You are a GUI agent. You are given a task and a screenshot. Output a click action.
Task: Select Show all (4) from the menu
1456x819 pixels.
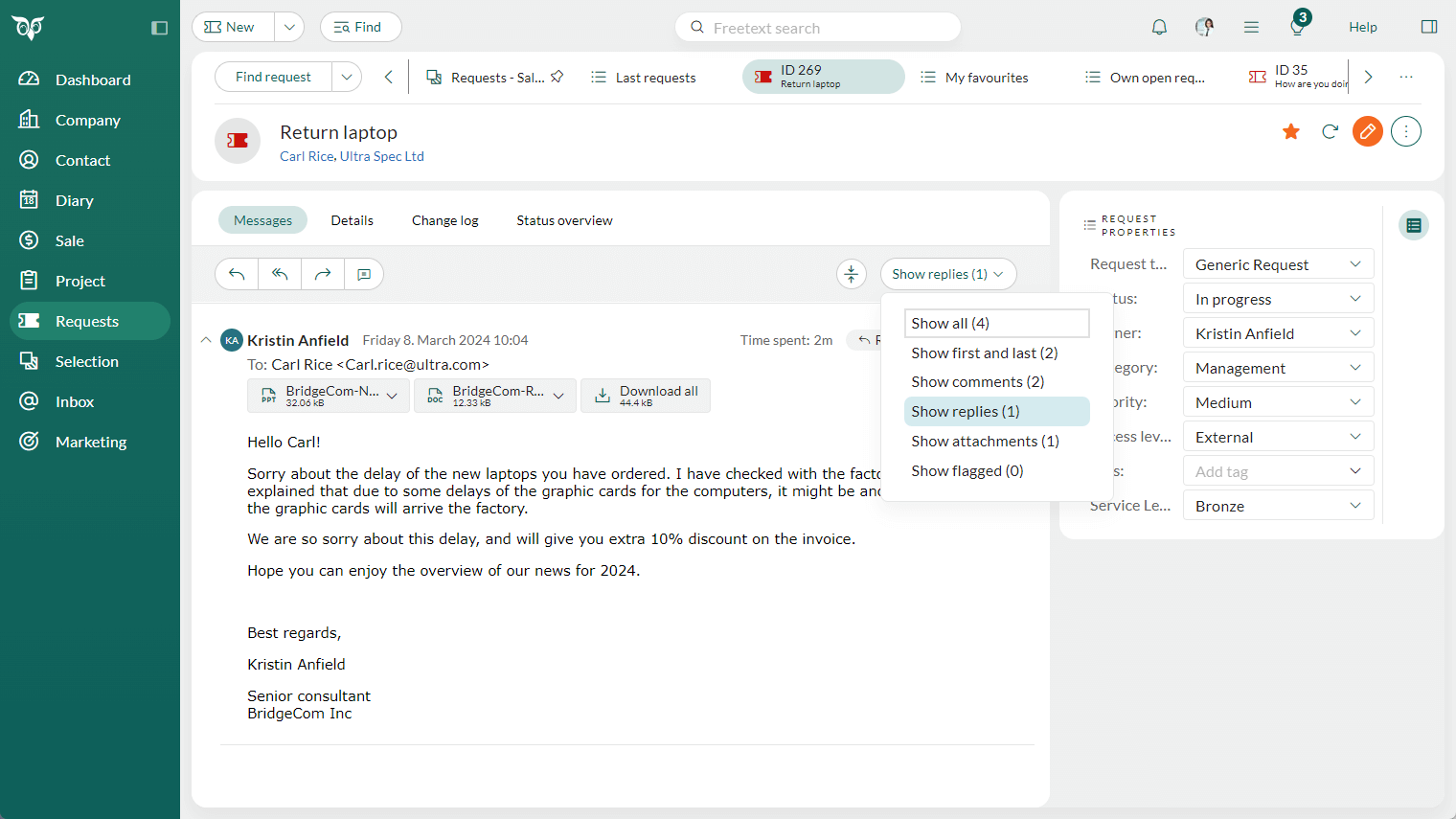(x=996, y=323)
